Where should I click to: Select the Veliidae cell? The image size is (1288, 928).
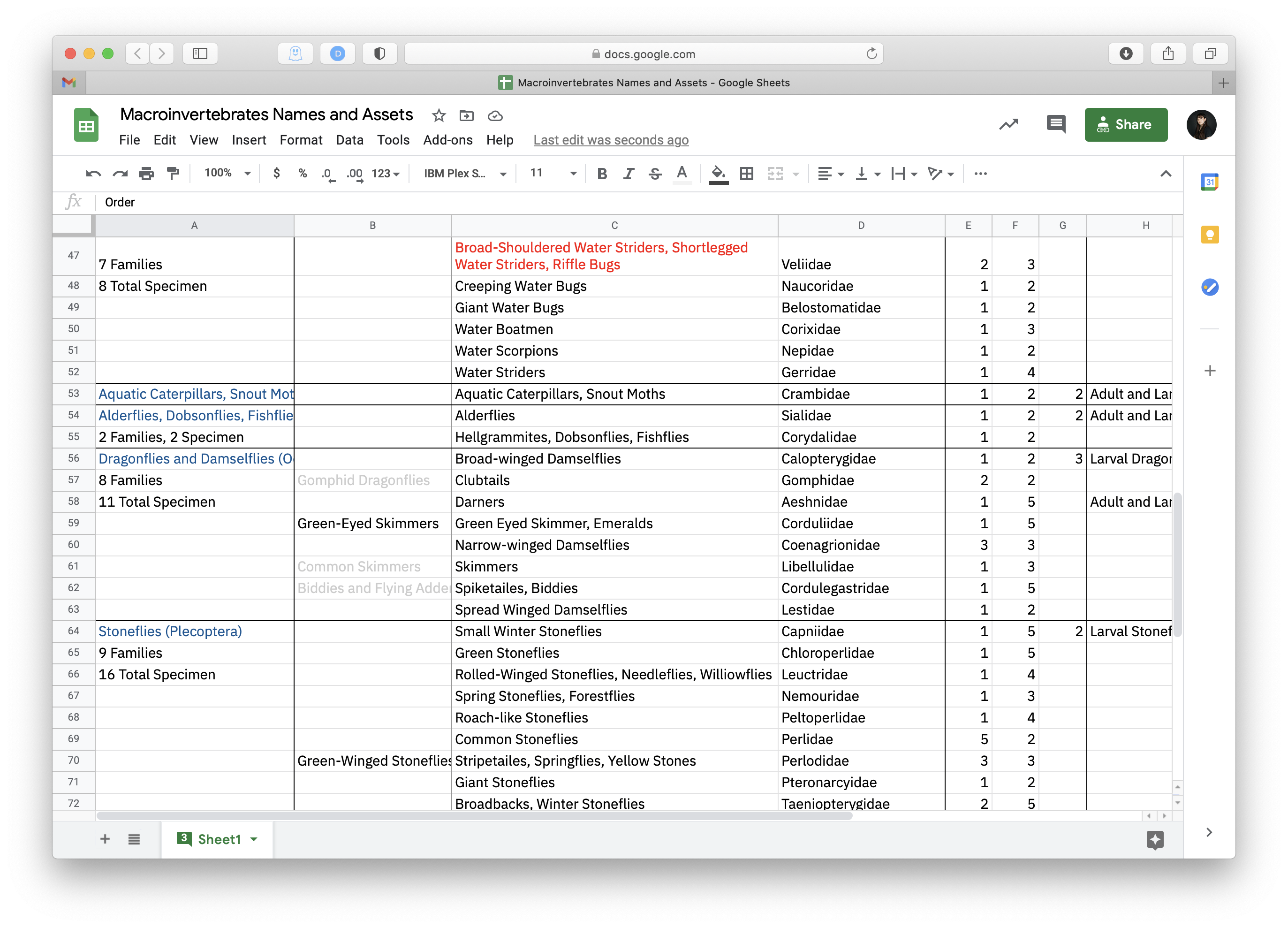(861, 256)
